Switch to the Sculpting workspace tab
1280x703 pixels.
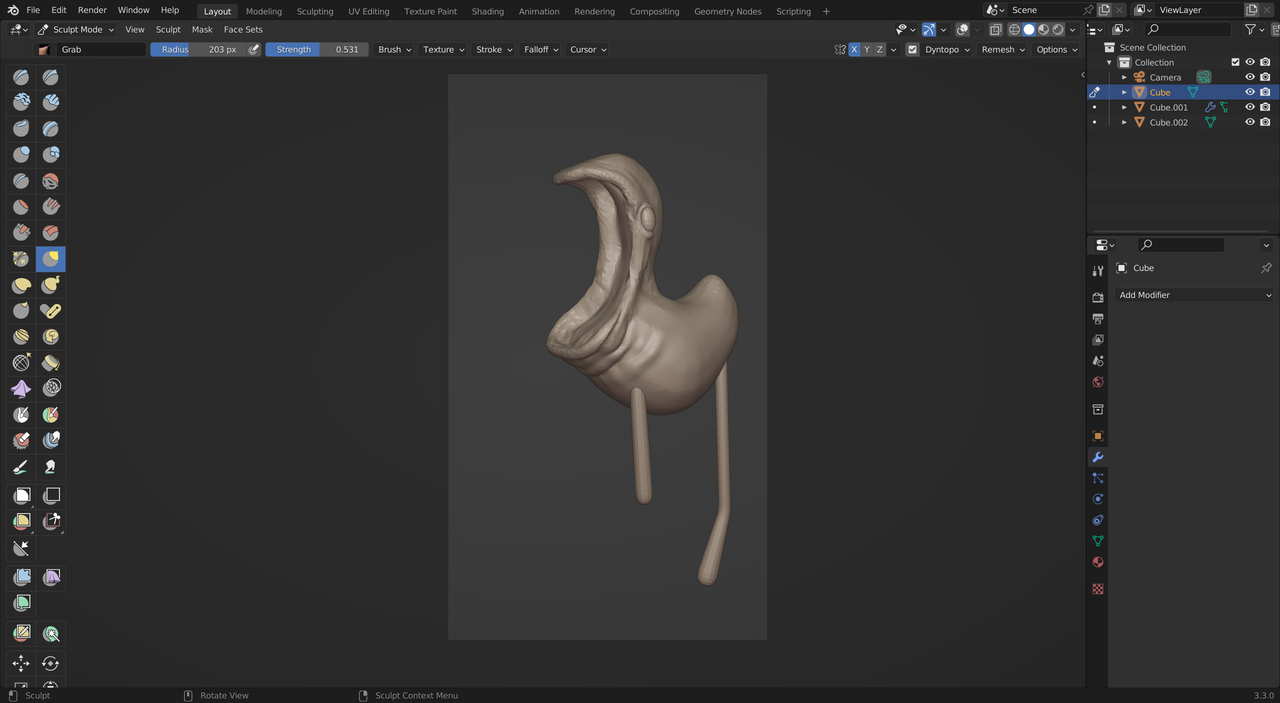click(315, 11)
